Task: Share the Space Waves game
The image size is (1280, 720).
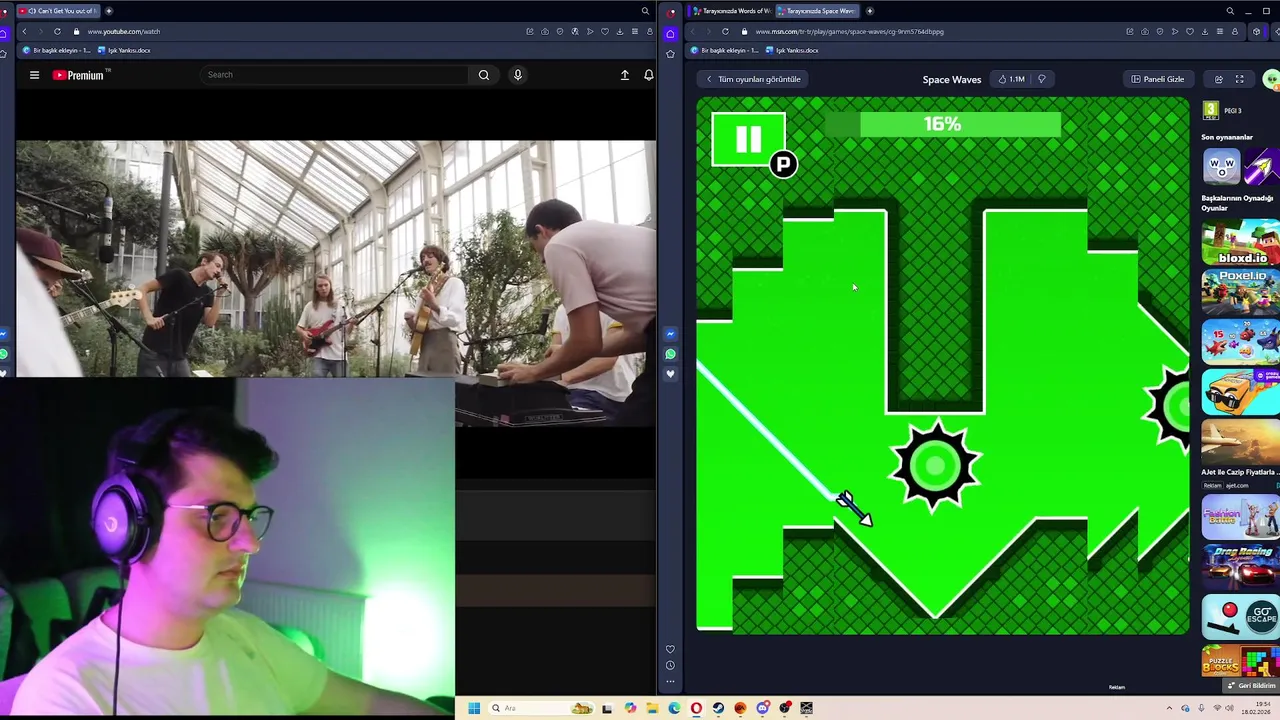Action: tap(1218, 79)
